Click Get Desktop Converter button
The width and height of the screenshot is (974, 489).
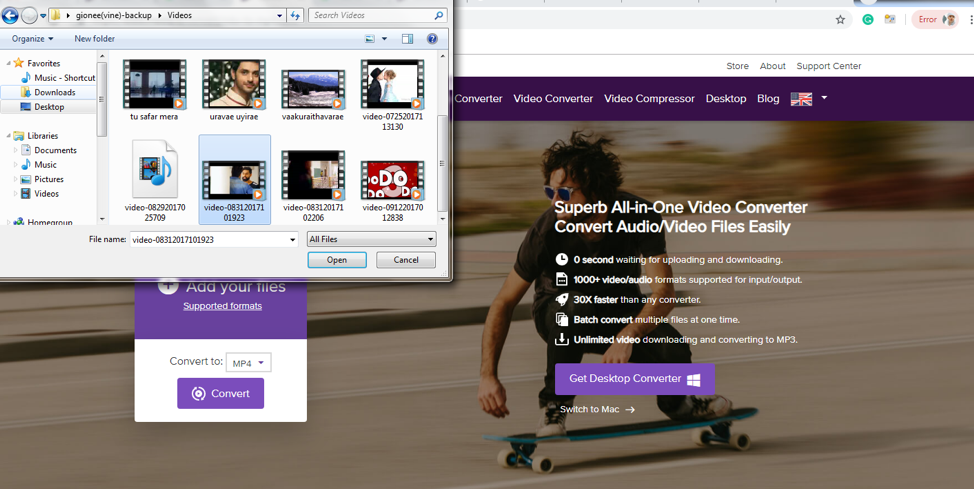[x=635, y=379]
